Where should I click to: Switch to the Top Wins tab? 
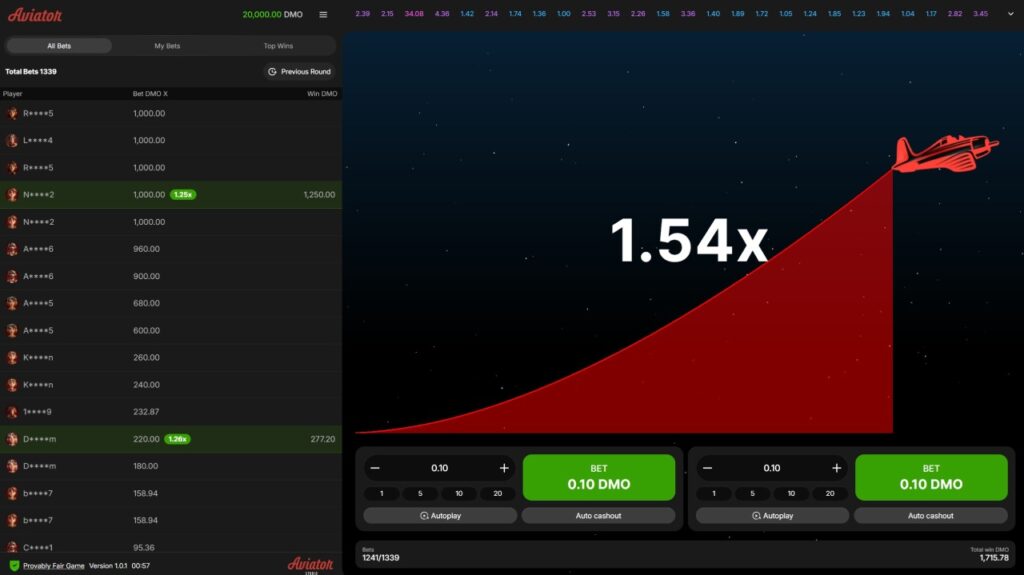click(x=278, y=46)
